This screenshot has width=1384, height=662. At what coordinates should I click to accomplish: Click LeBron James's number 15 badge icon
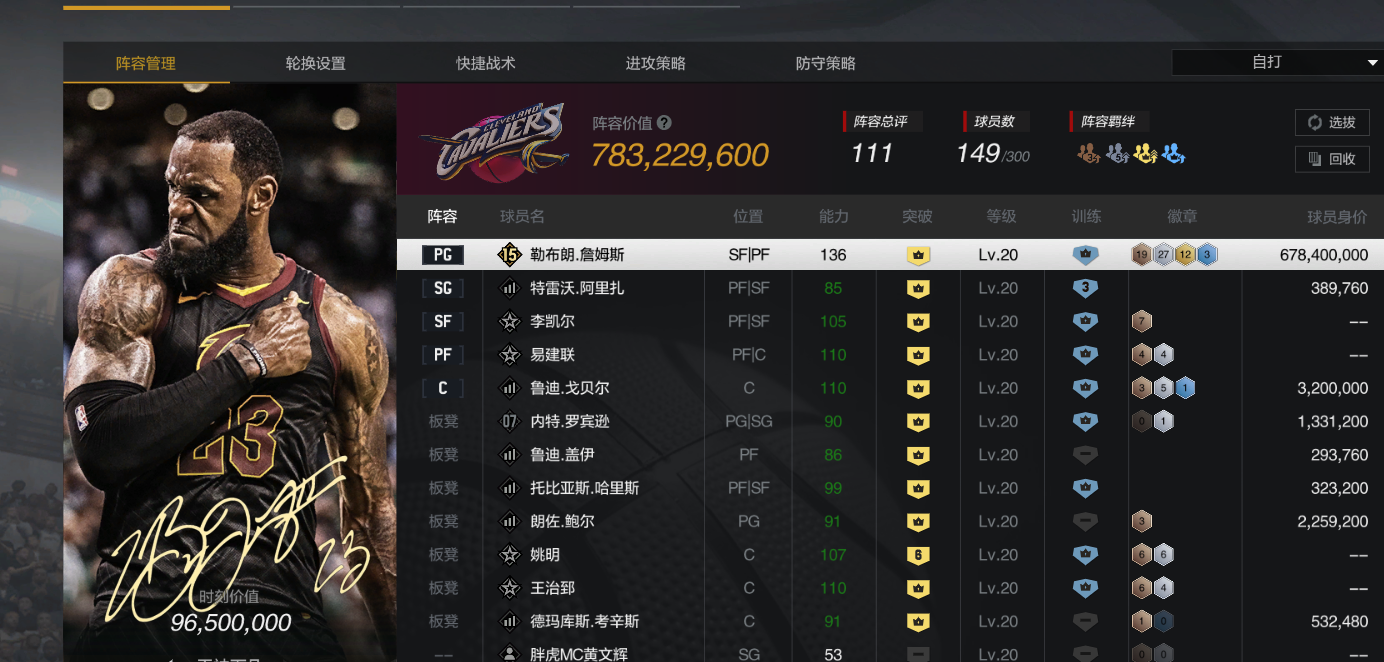click(x=509, y=255)
